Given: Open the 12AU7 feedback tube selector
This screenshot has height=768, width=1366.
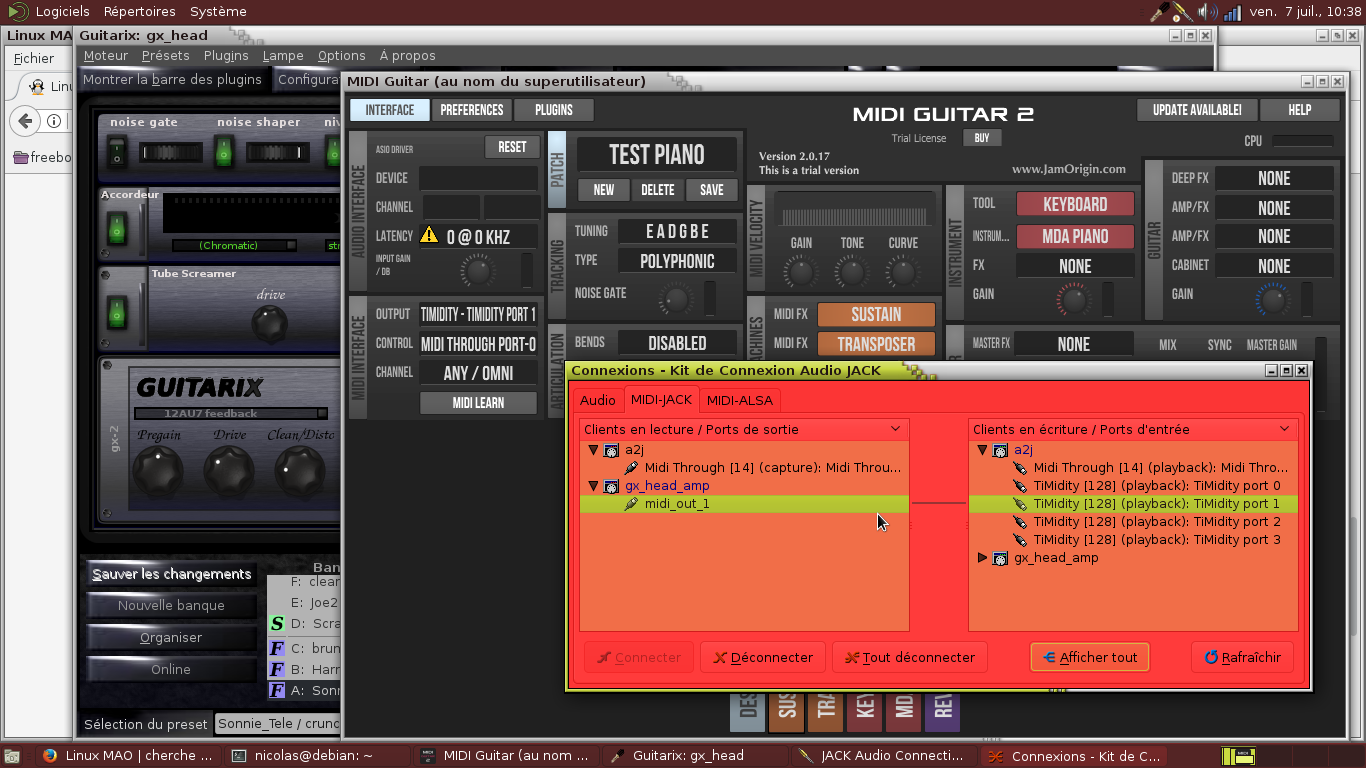Looking at the screenshot, I should pos(231,413).
